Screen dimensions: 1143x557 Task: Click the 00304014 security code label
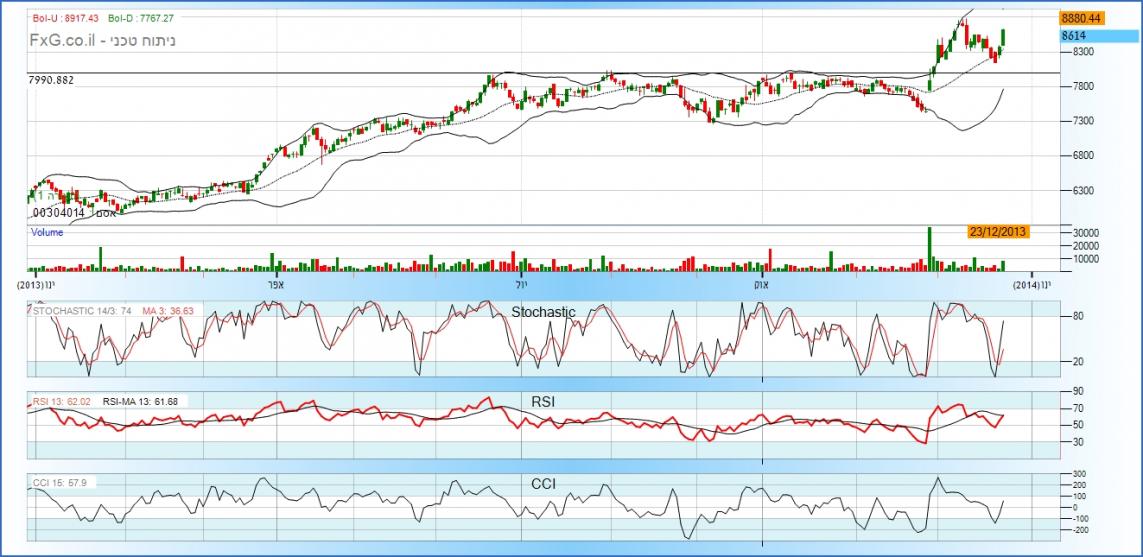(59, 213)
